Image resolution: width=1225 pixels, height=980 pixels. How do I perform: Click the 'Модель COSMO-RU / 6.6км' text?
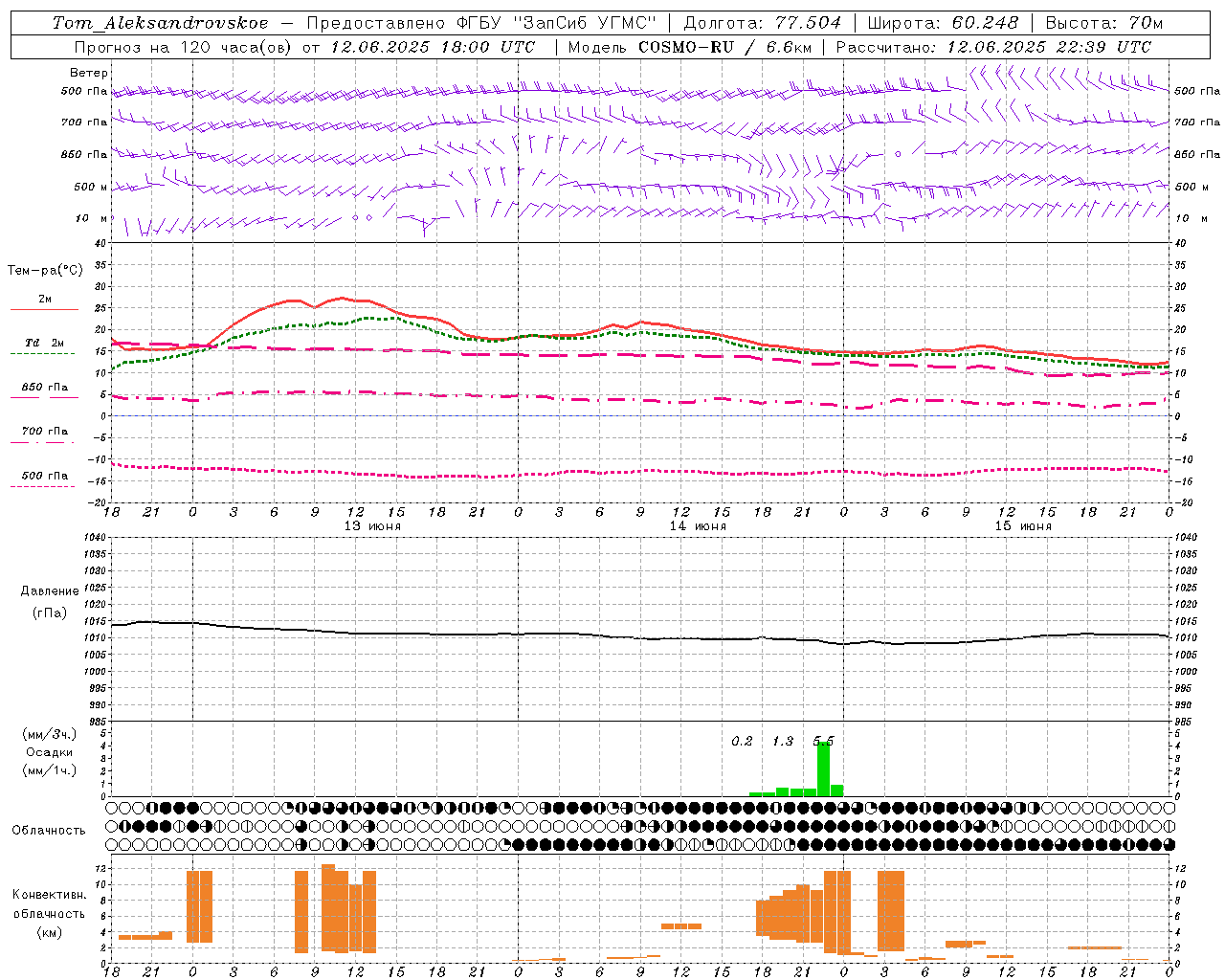click(x=690, y=47)
